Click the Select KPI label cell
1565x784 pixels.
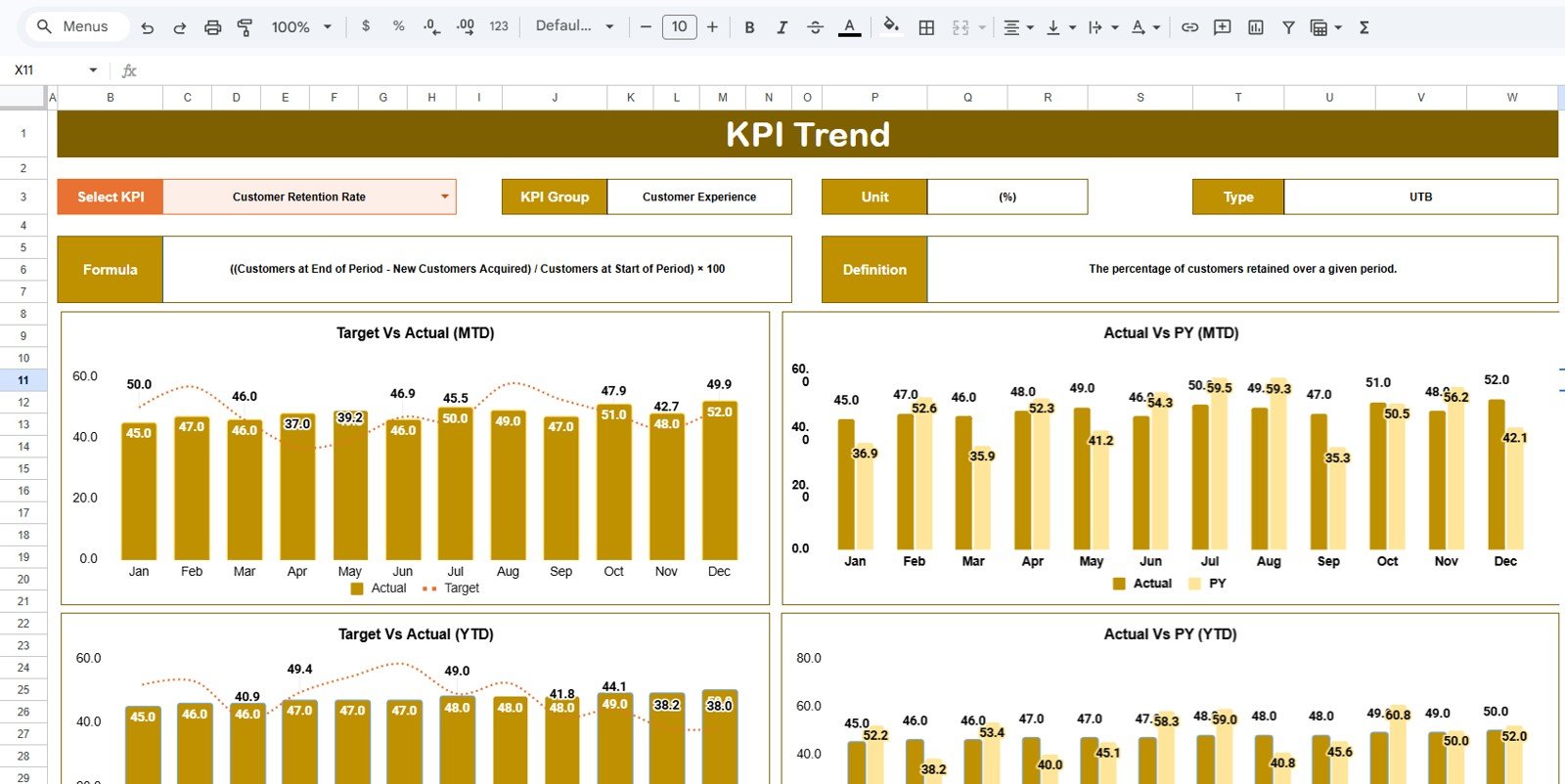(x=111, y=196)
